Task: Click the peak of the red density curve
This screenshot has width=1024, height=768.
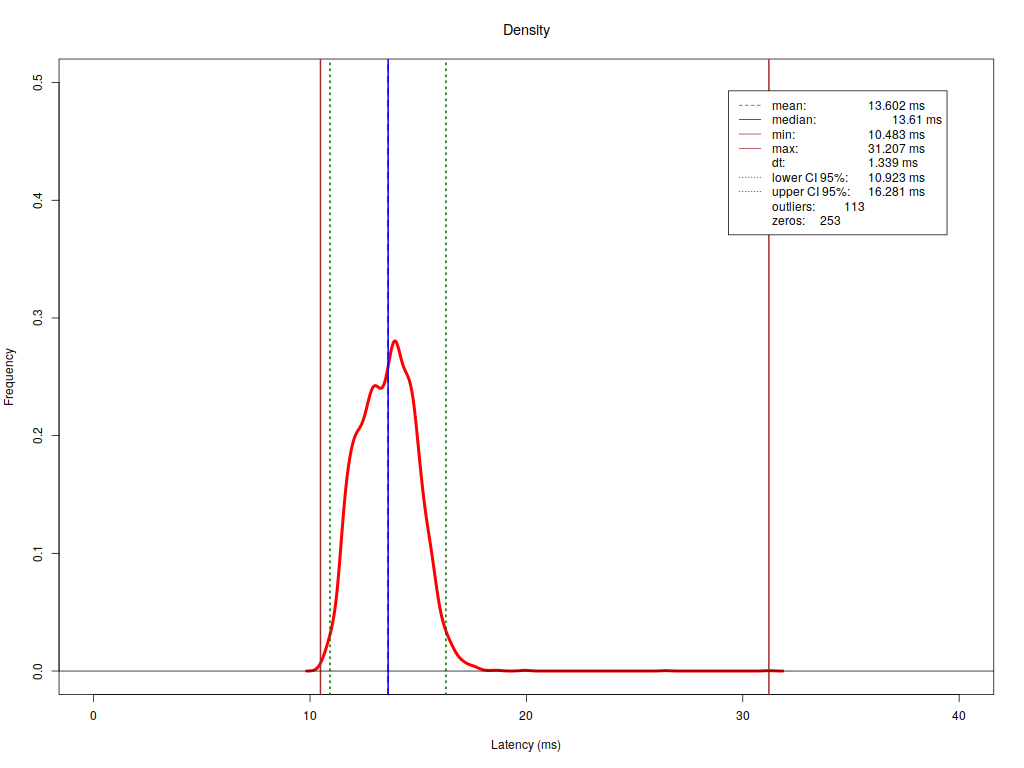Action: tap(395, 342)
